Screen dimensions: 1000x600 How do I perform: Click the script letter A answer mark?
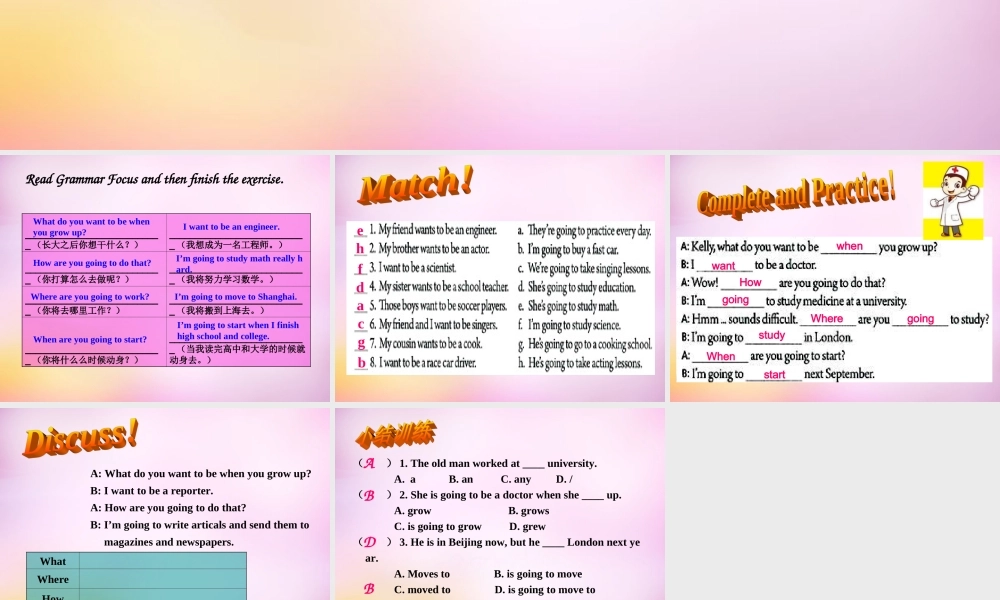coord(370,463)
